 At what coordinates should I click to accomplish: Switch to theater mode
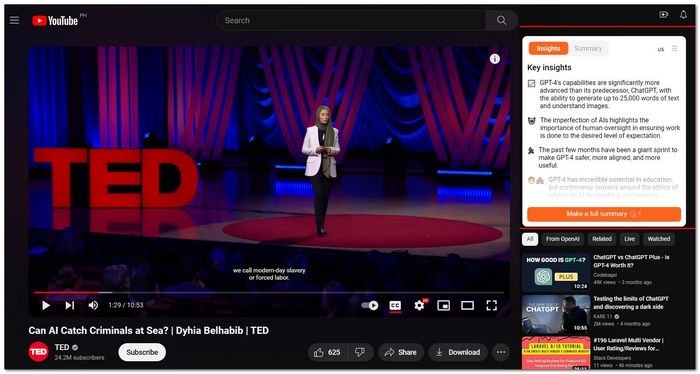pos(467,305)
